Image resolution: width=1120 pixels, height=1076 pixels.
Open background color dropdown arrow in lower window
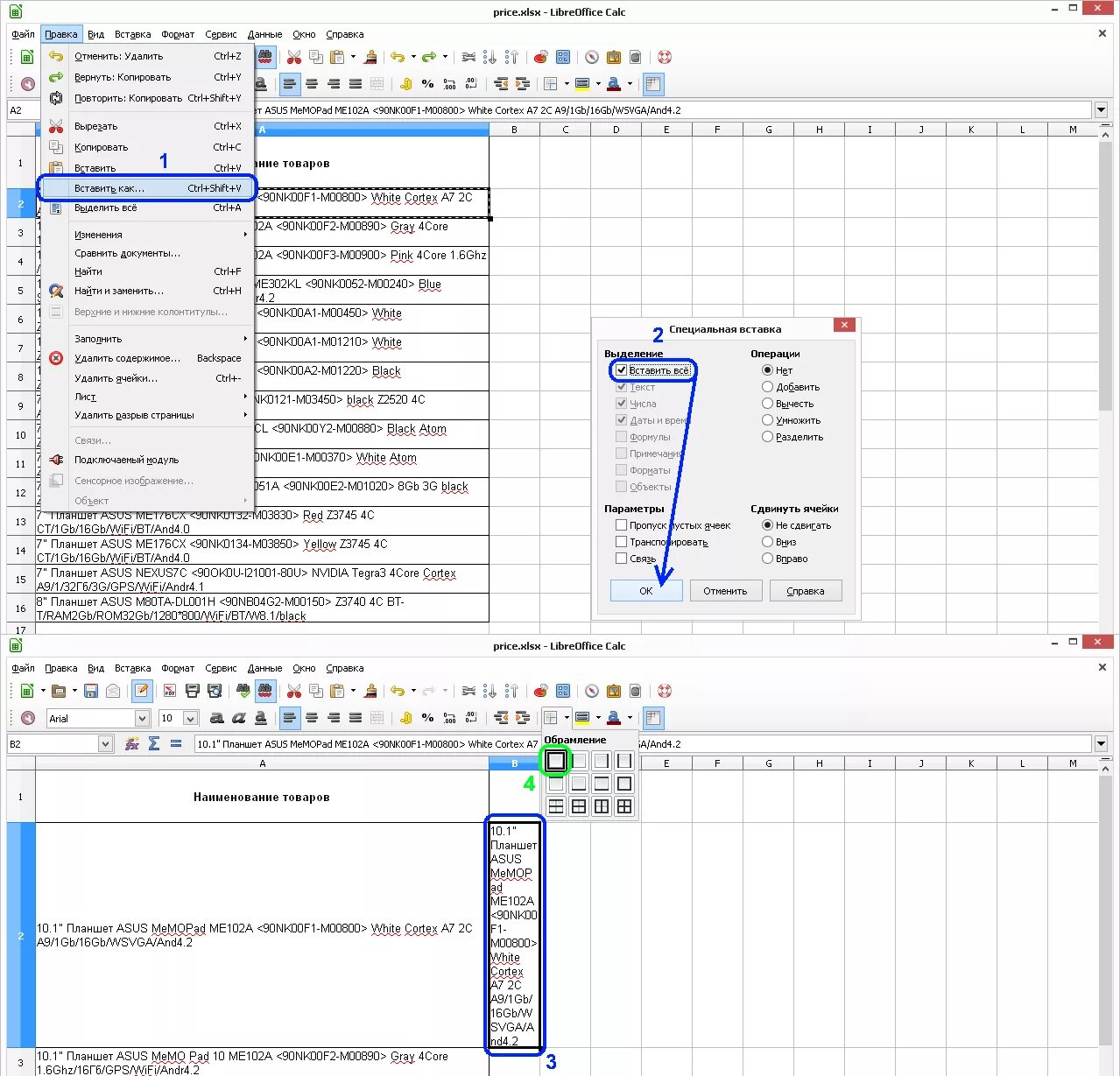(x=598, y=718)
